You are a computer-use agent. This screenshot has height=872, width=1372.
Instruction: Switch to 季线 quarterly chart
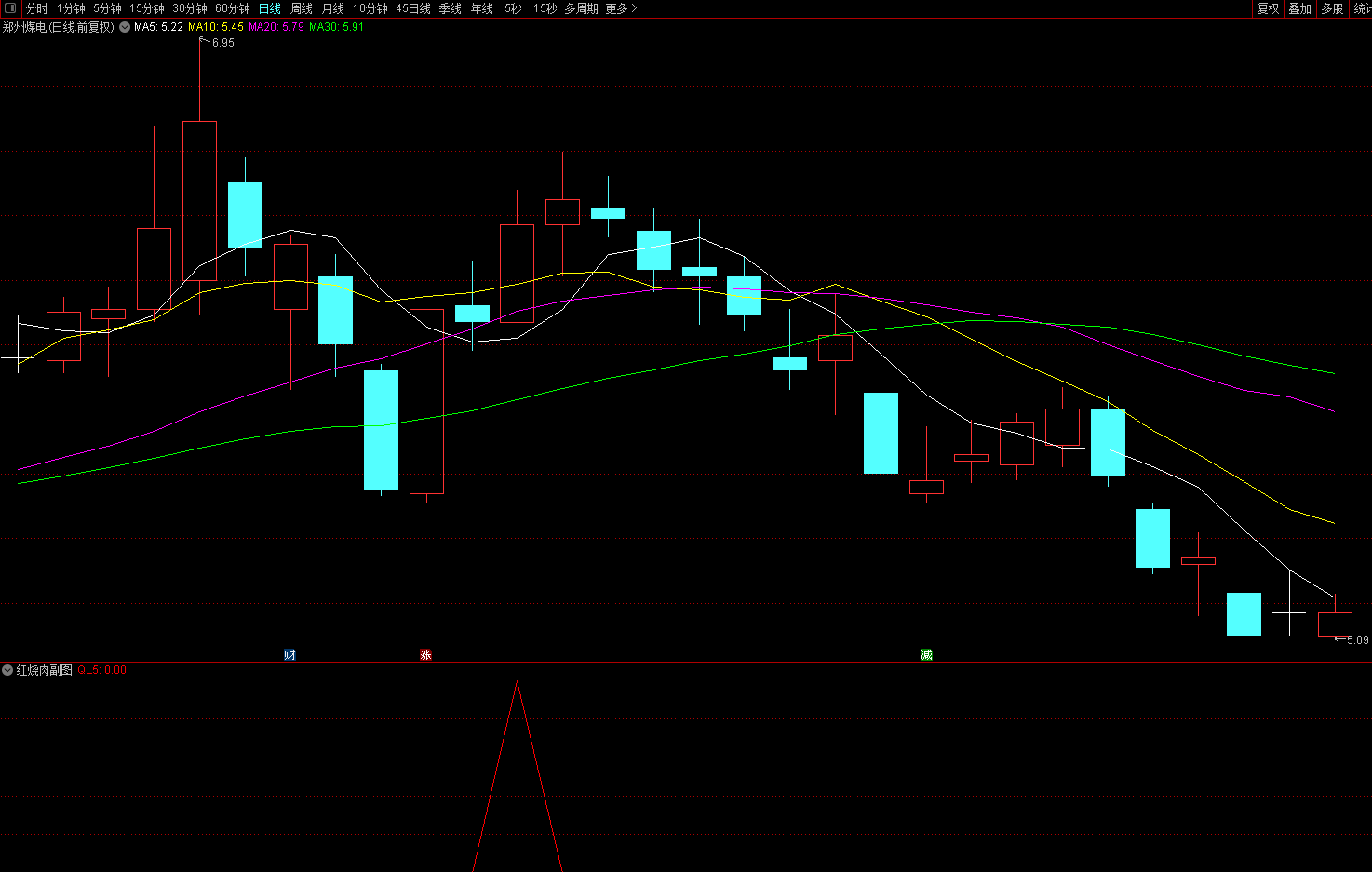tap(451, 8)
